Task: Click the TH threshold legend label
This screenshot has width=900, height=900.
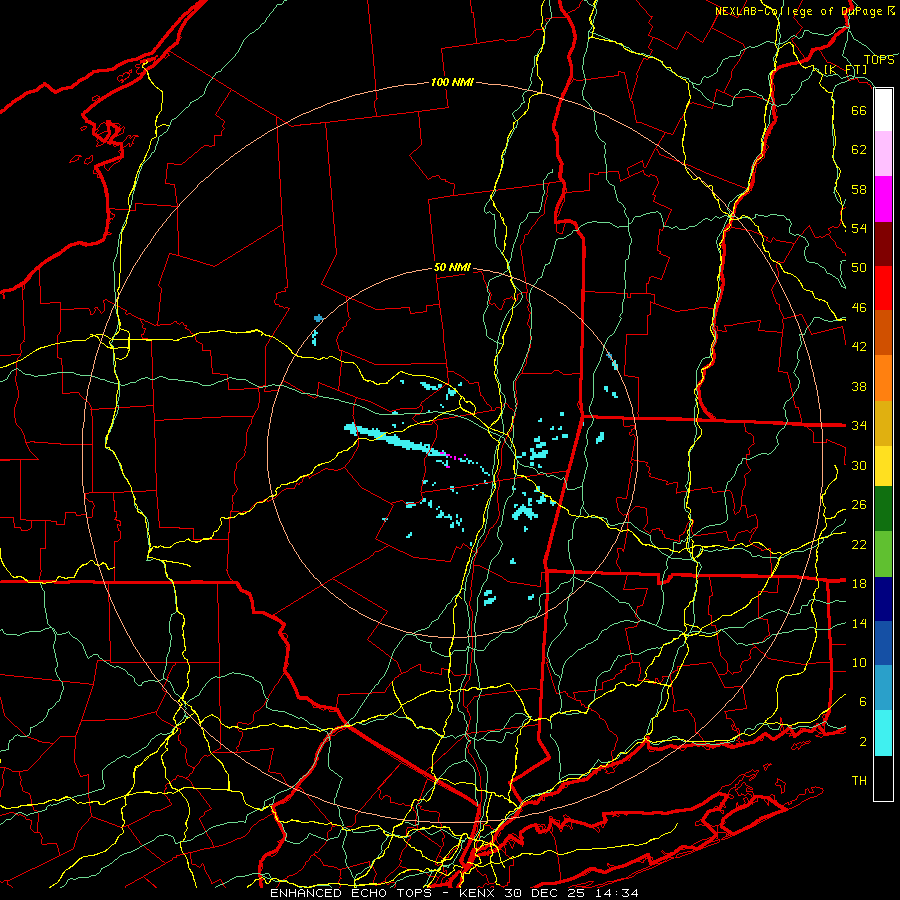Action: tap(859, 781)
